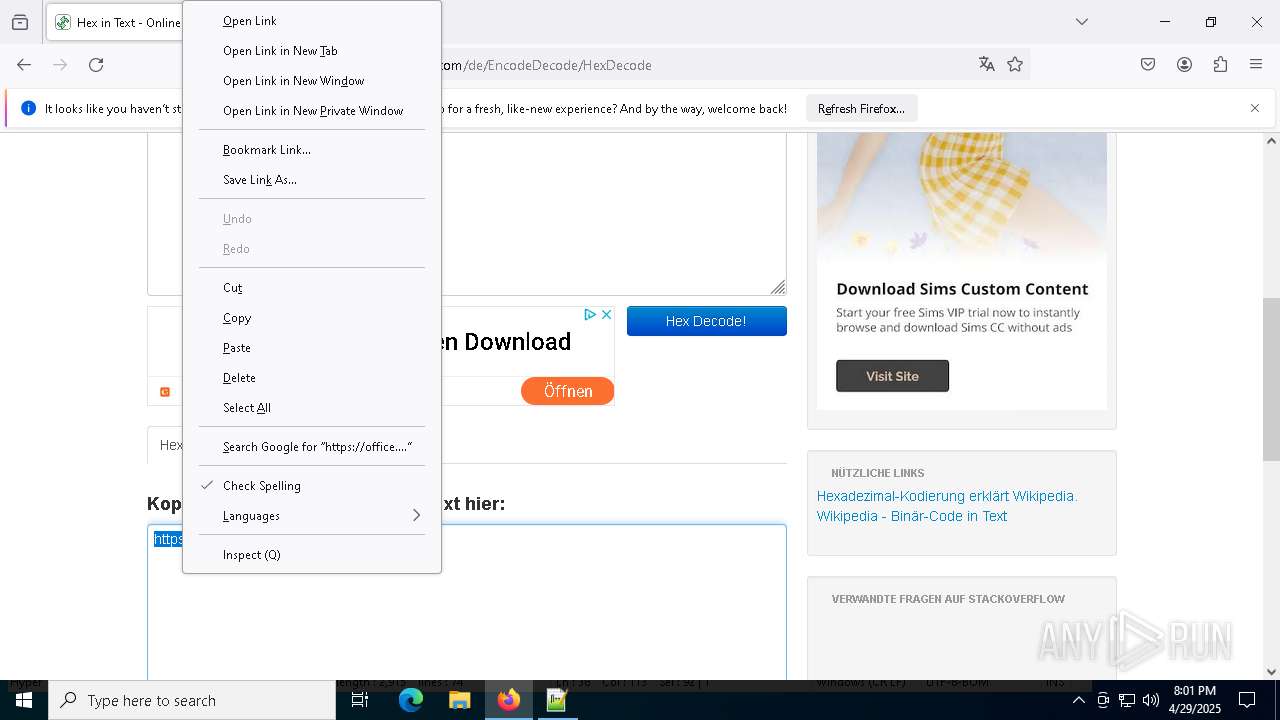Open Microsoft Edge from taskbar
Viewport: 1280px width, 720px height.
(x=411, y=700)
